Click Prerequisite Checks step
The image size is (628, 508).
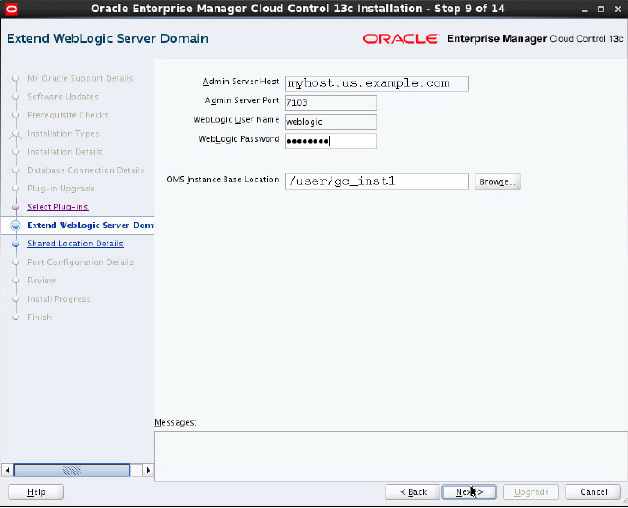[x=68, y=115]
